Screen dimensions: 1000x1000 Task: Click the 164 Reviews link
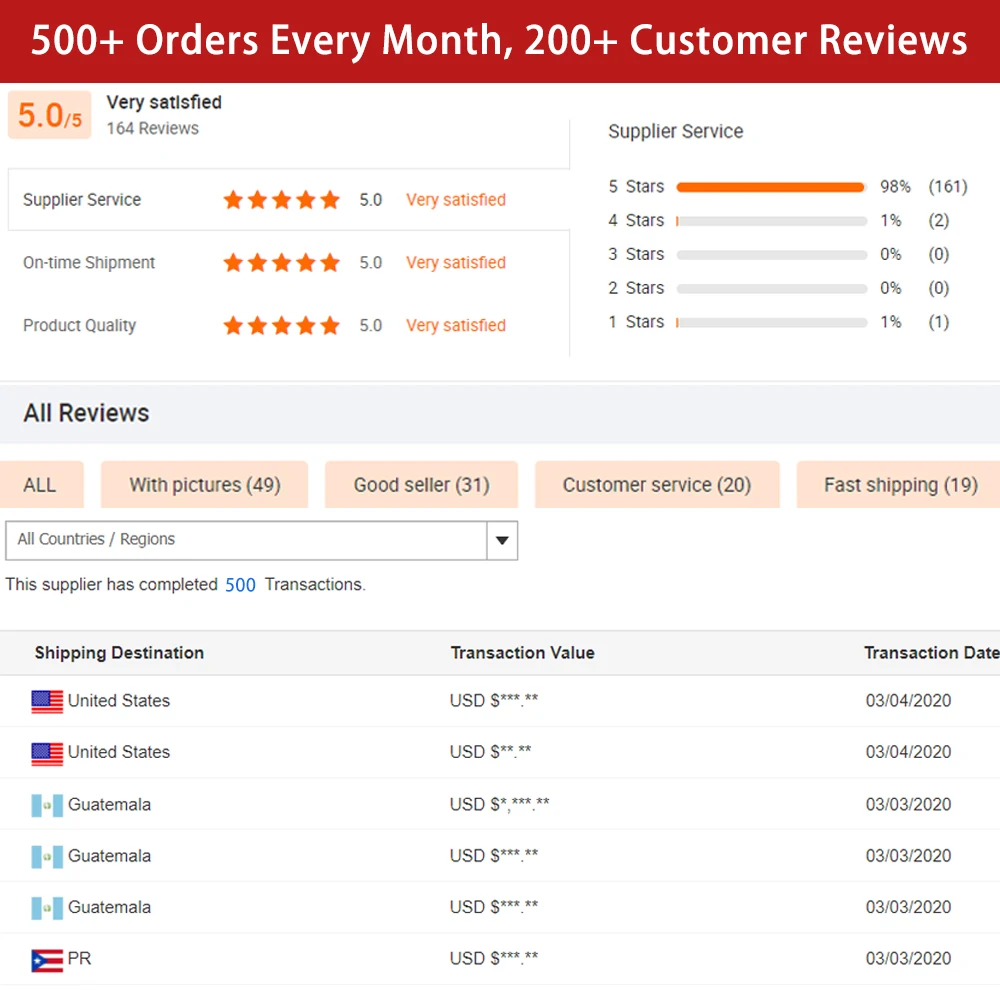(x=152, y=129)
